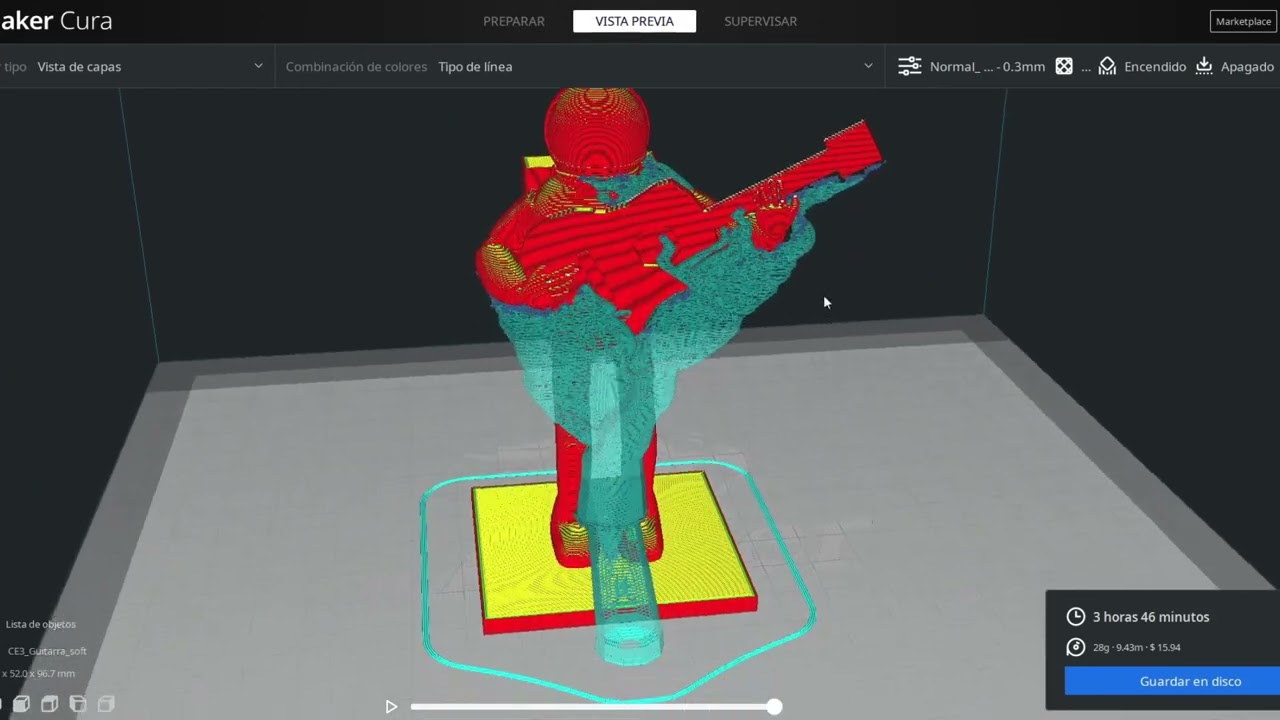Screen dimensions: 1280x720
Task: Click the Combinación de colores label
Action: click(356, 67)
